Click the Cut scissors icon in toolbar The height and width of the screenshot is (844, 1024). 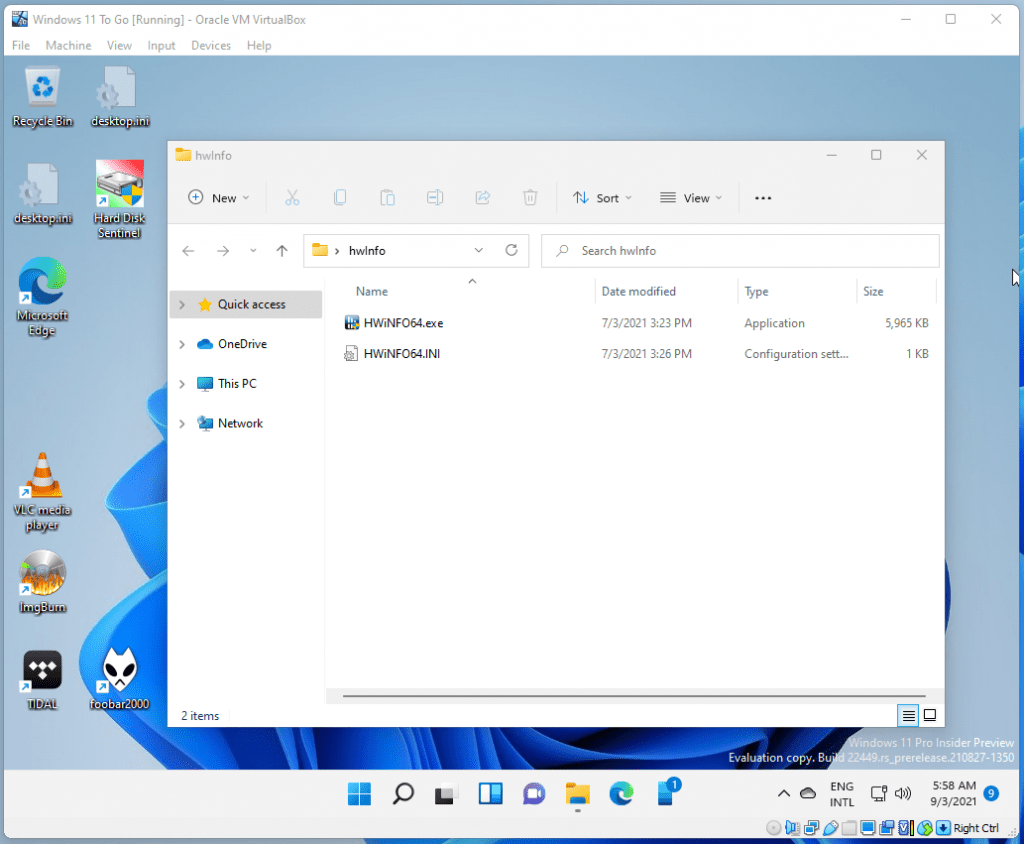point(292,198)
